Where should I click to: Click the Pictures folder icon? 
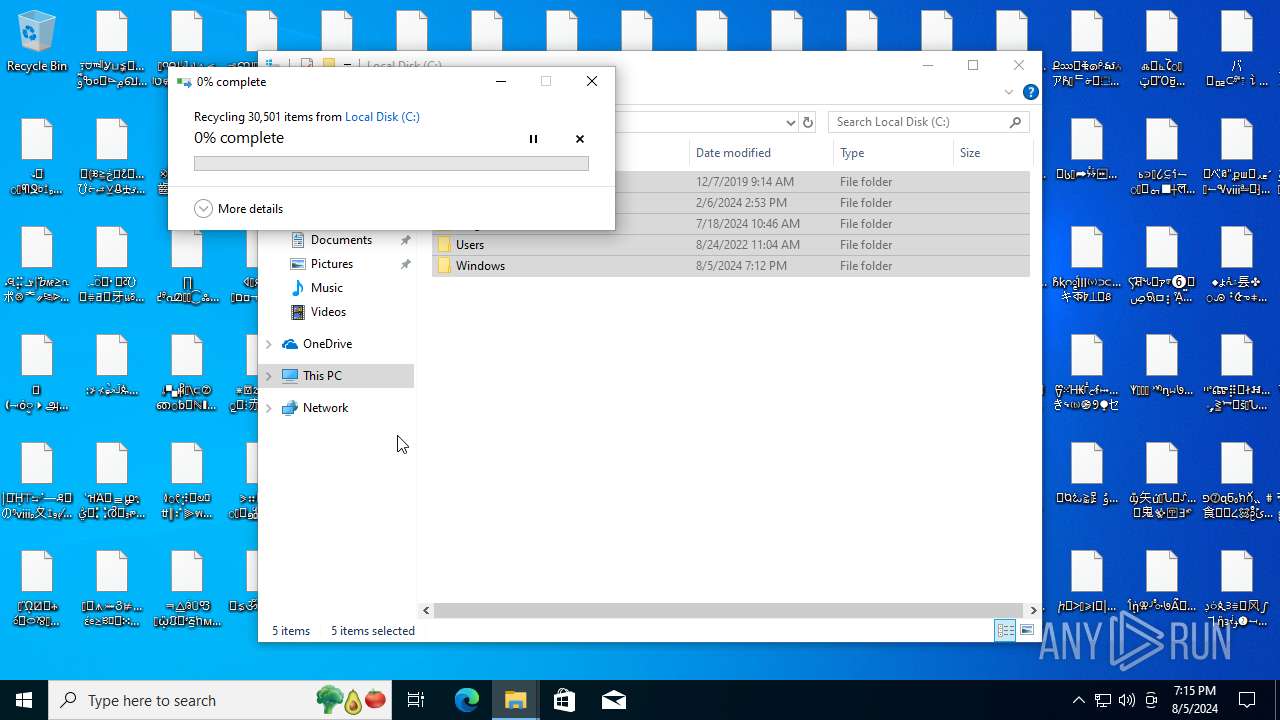click(297, 264)
